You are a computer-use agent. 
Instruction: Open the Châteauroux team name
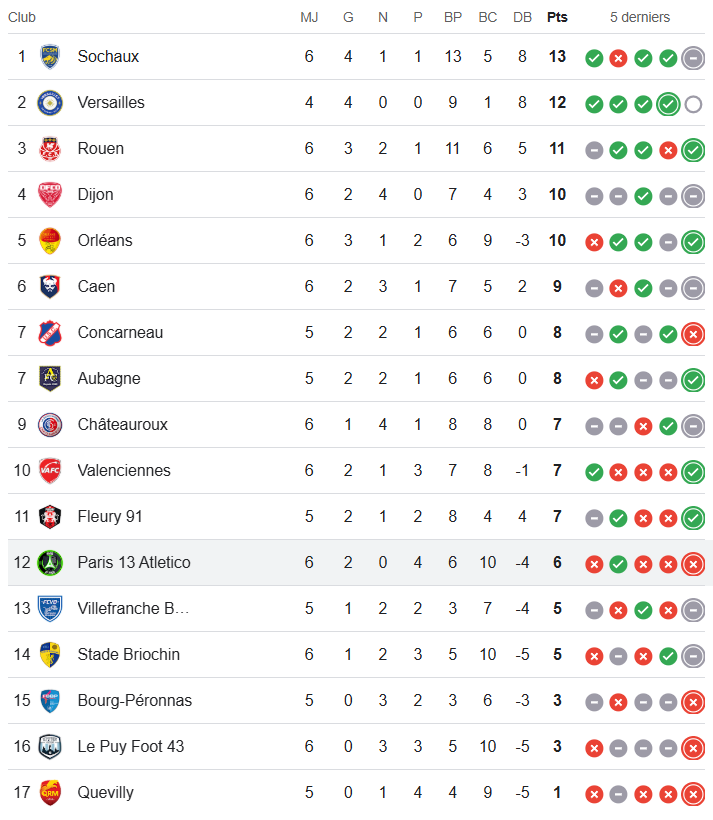[122, 425]
